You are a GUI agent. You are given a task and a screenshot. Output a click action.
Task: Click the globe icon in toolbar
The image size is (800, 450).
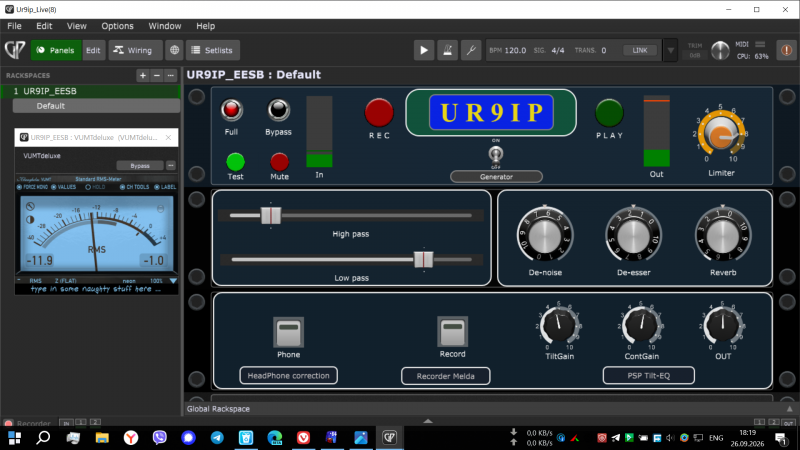(x=174, y=50)
